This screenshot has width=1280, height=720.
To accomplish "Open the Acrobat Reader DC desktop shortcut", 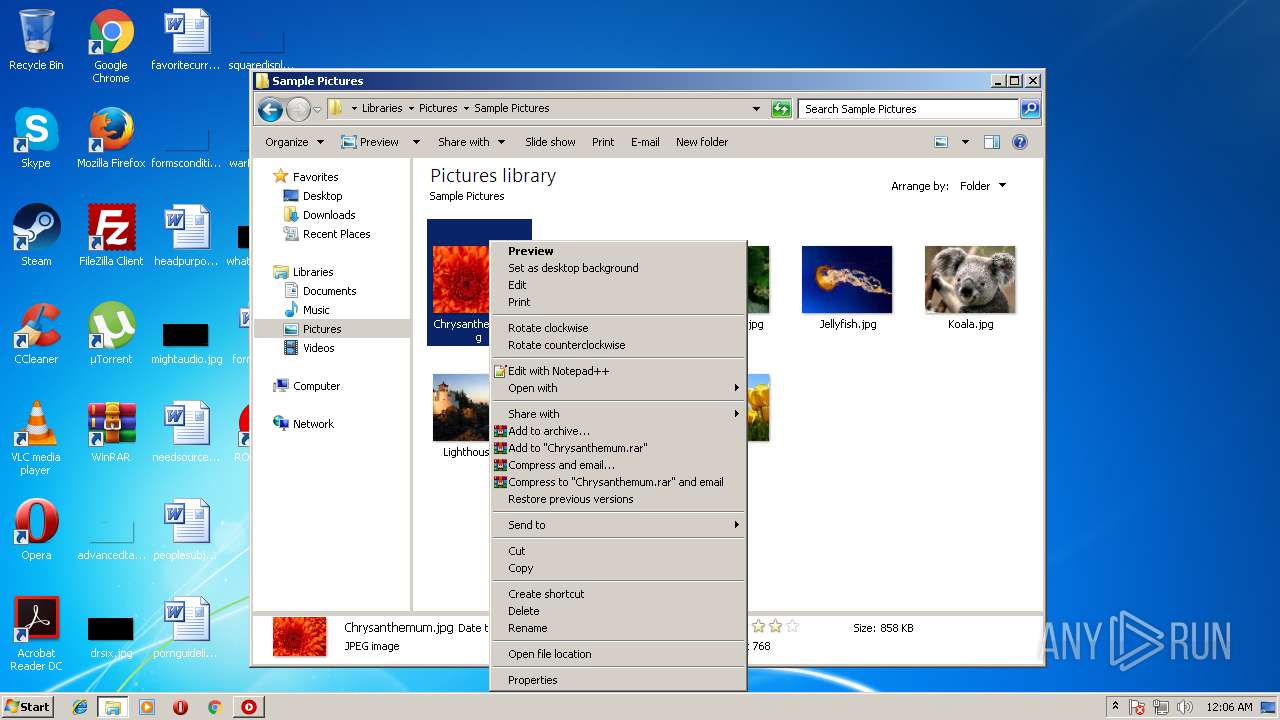I will [x=36, y=634].
